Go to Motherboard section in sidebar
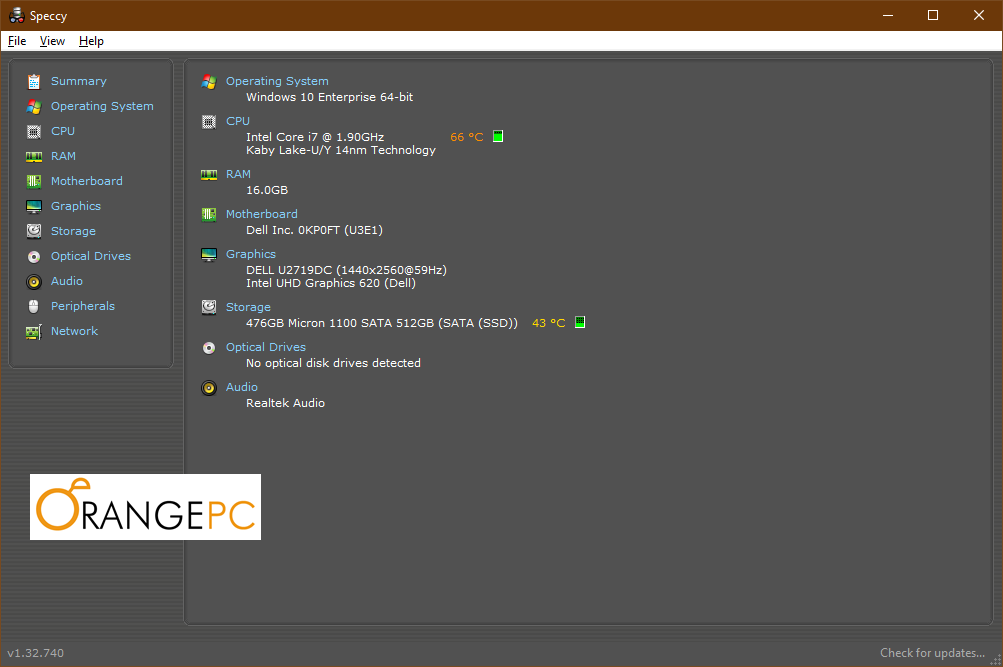The image size is (1003, 667). (x=86, y=181)
